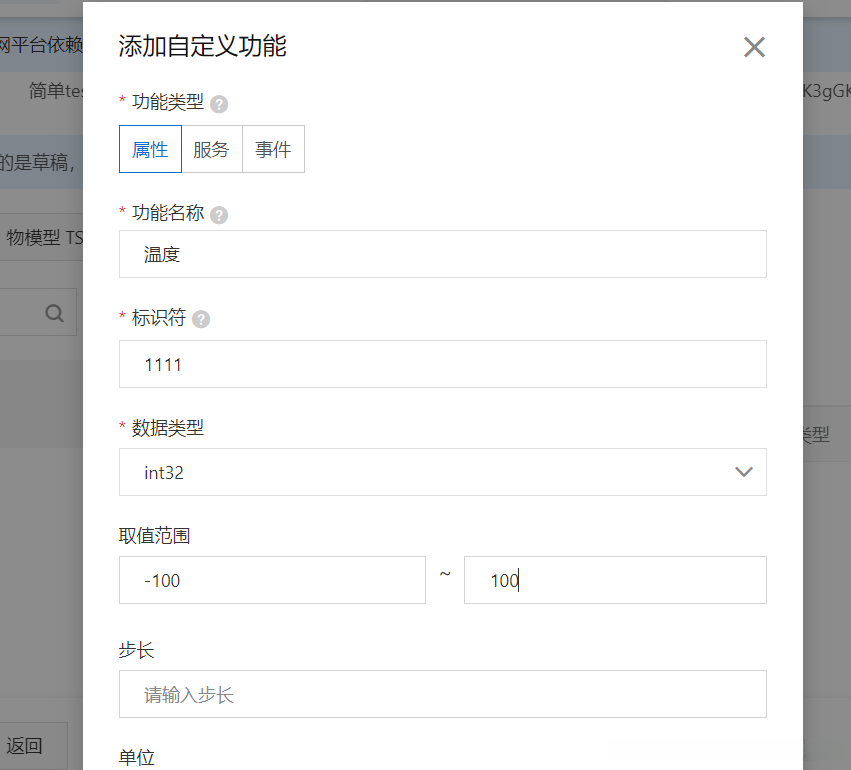
Task: Focus the 标识符 input showing 1111
Action: (x=442, y=364)
